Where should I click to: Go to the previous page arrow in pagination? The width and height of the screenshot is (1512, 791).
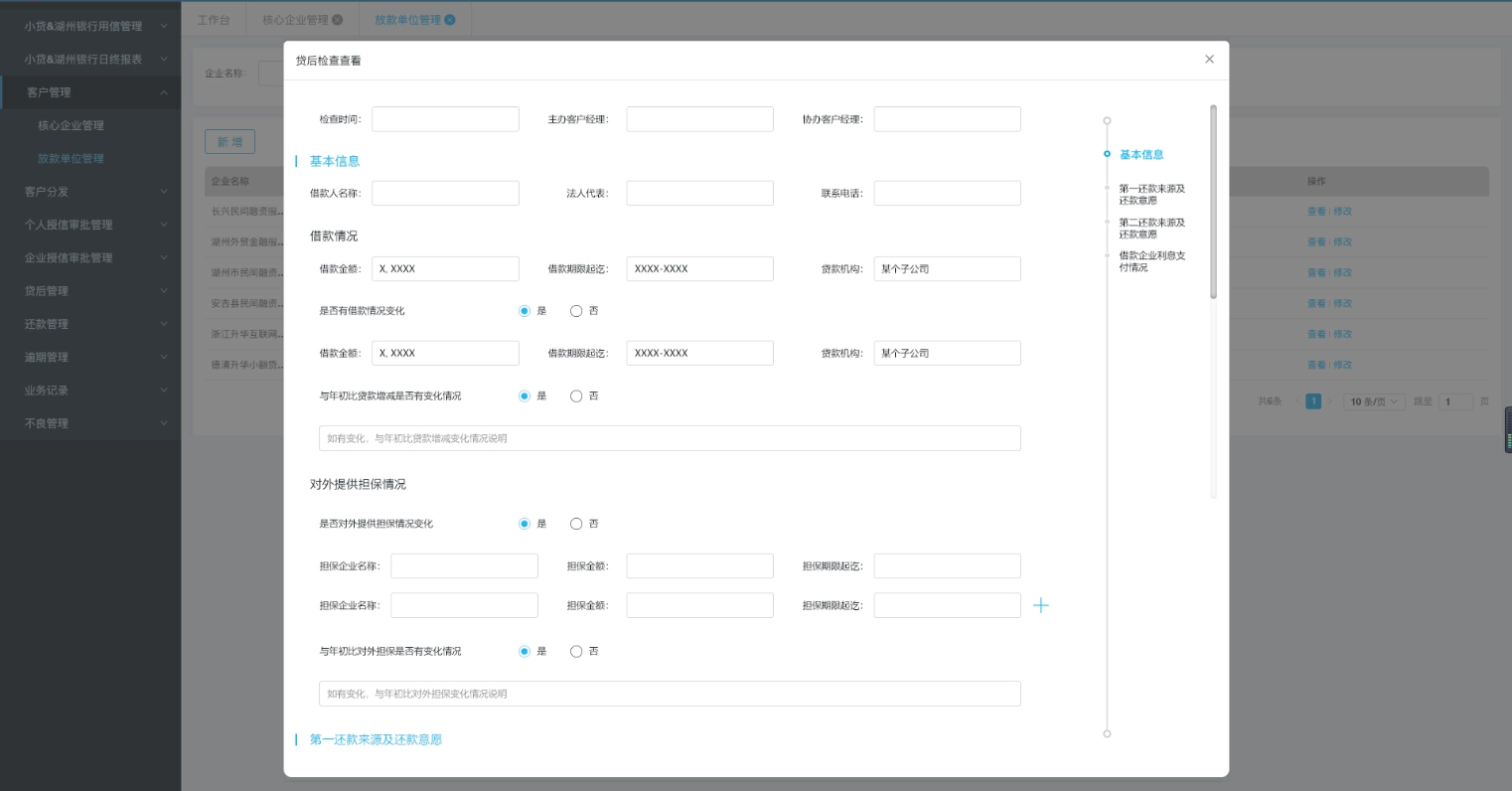(x=1296, y=401)
